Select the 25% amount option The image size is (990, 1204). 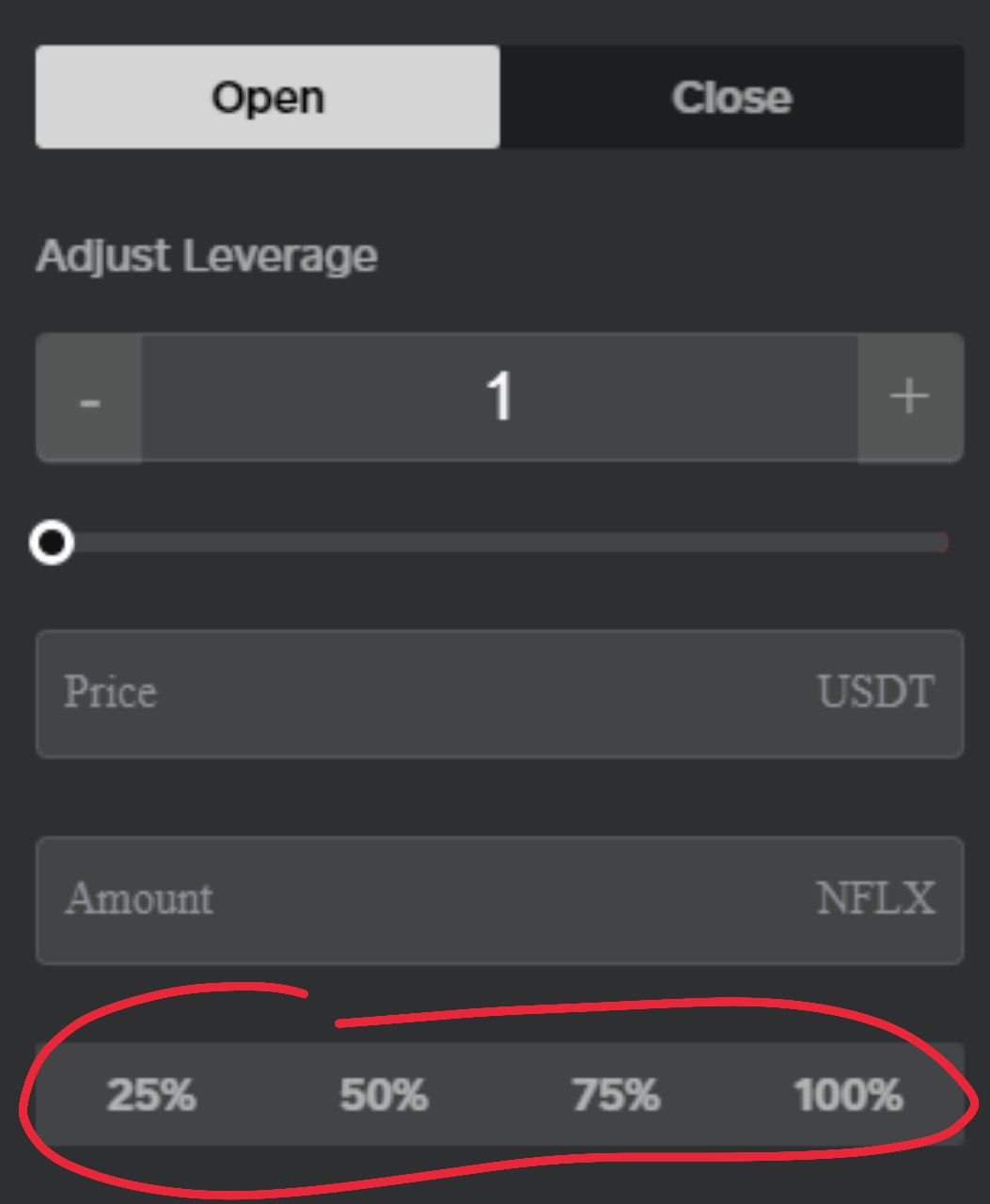[x=151, y=1095]
